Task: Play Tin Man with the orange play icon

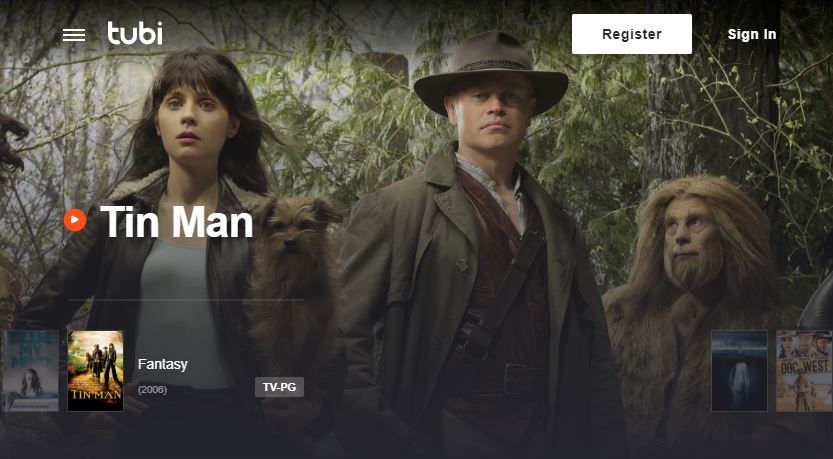Action: tap(75, 220)
